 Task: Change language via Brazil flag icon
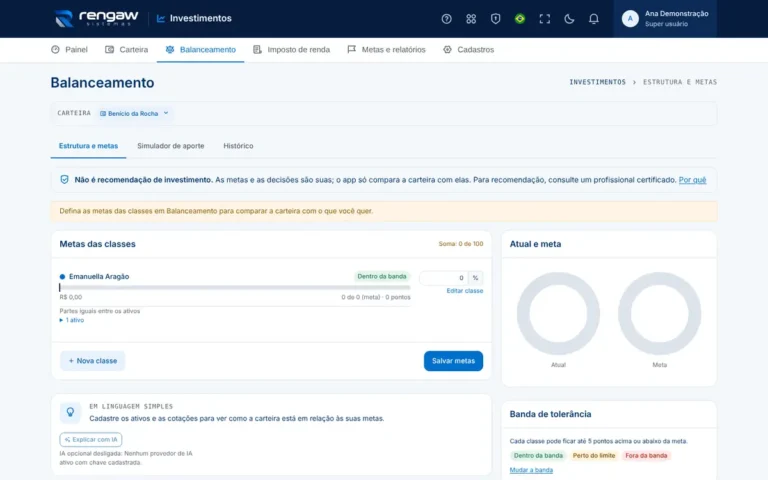click(x=520, y=19)
